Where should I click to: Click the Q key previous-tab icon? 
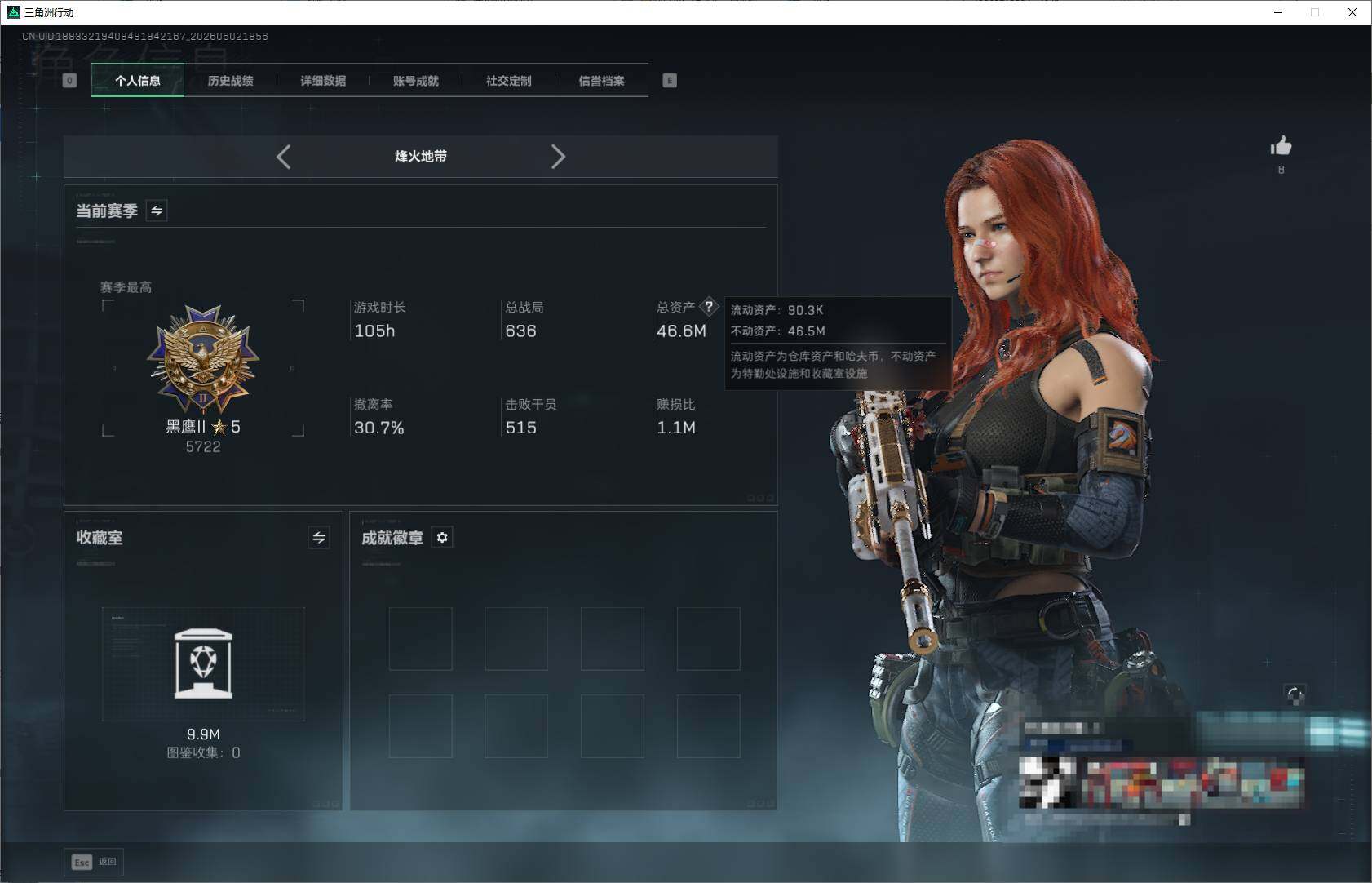point(70,80)
